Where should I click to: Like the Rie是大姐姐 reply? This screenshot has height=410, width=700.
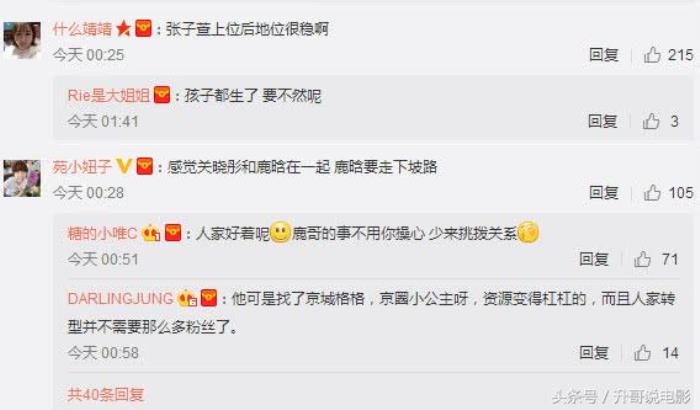pyautogui.click(x=651, y=121)
